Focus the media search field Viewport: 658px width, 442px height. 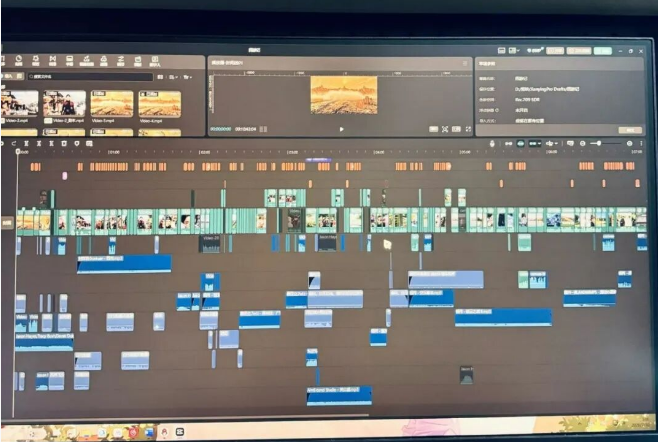coord(90,77)
